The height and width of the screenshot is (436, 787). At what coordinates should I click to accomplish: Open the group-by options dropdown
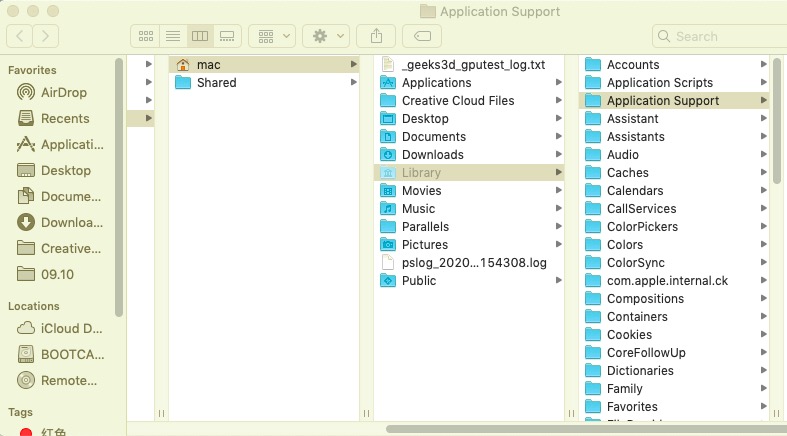(272, 36)
